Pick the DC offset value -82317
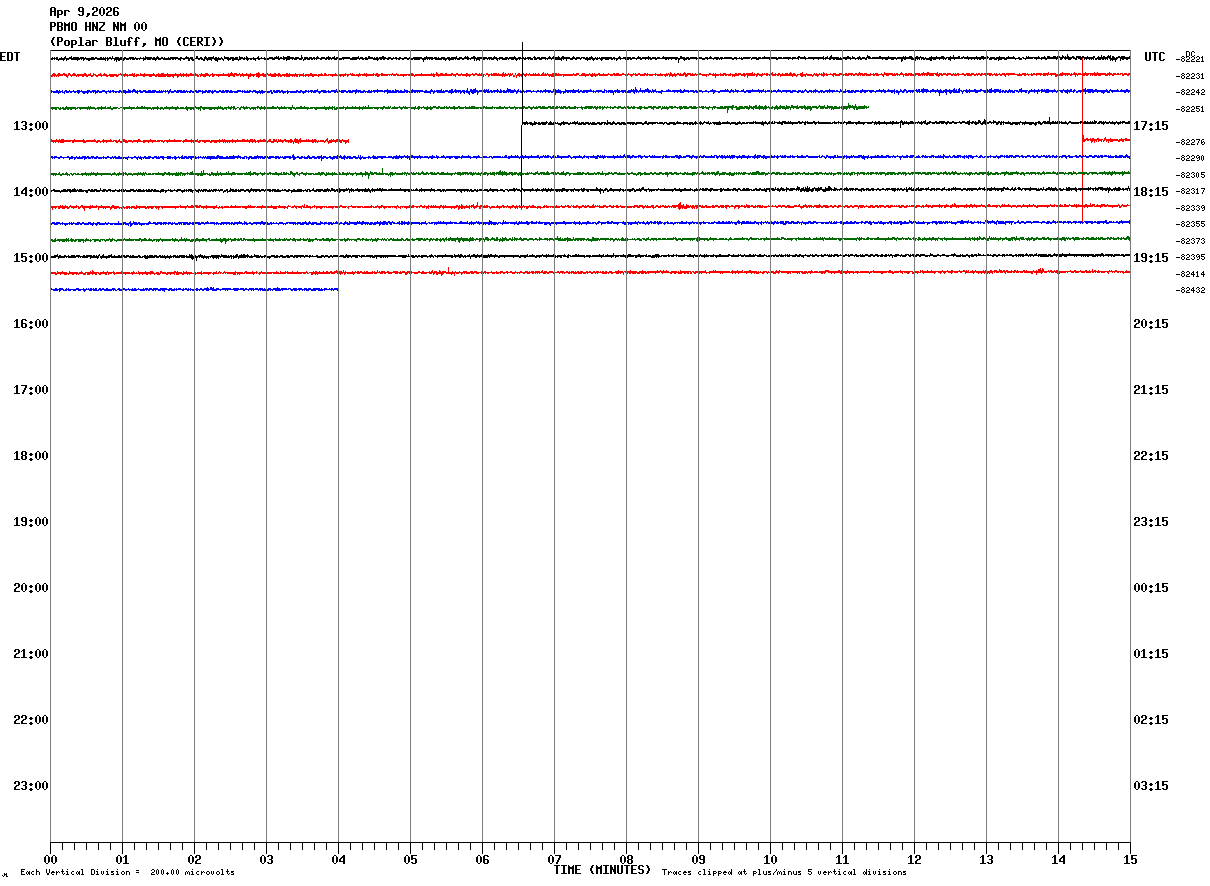Viewport: 1210px width, 886px height. 1191,191
